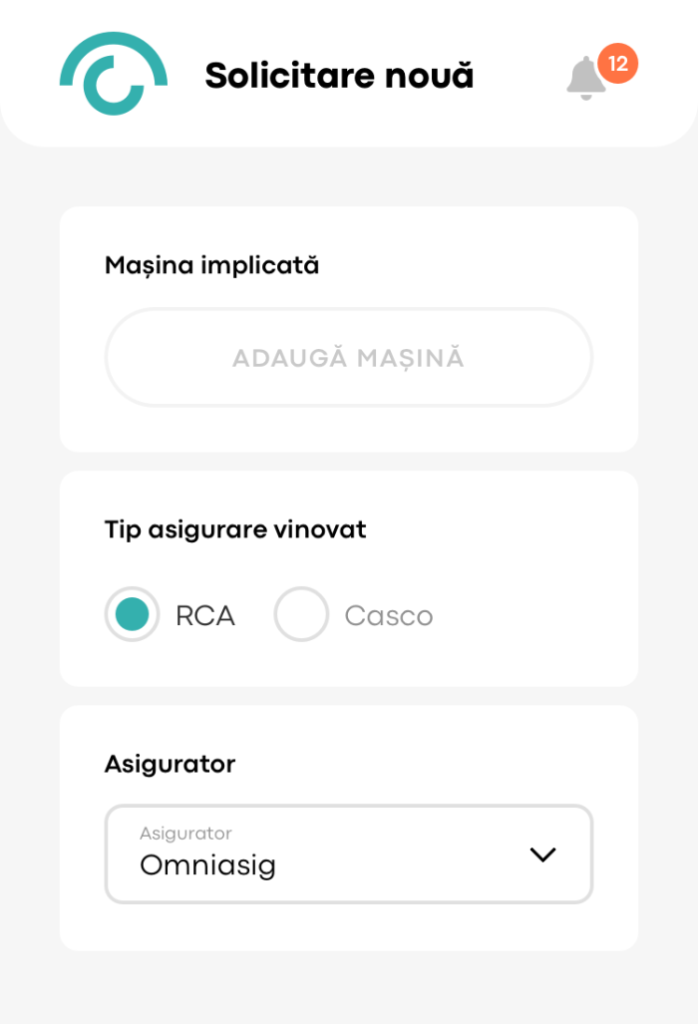This screenshot has width=698, height=1024.
Task: Click the Casco label text
Action: click(388, 615)
